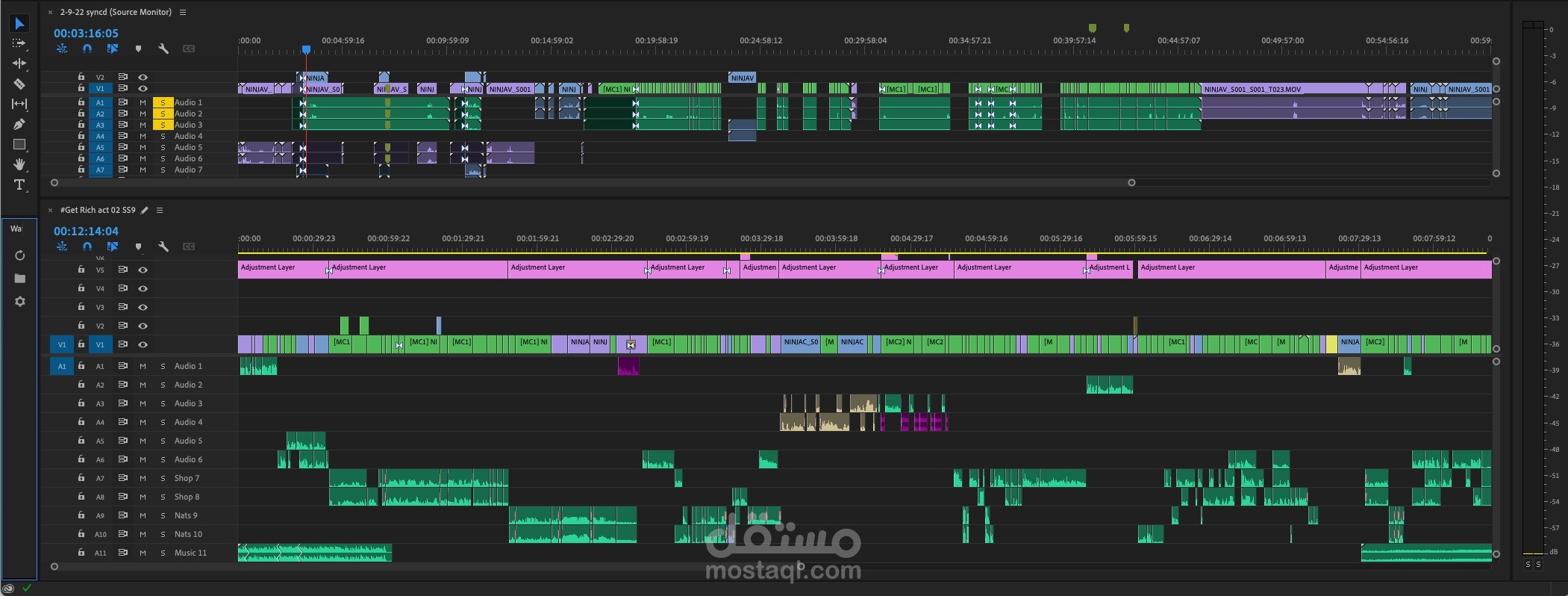Hide V5 track output in Get Rich timeline
The width and height of the screenshot is (1568, 596).
pos(143,270)
